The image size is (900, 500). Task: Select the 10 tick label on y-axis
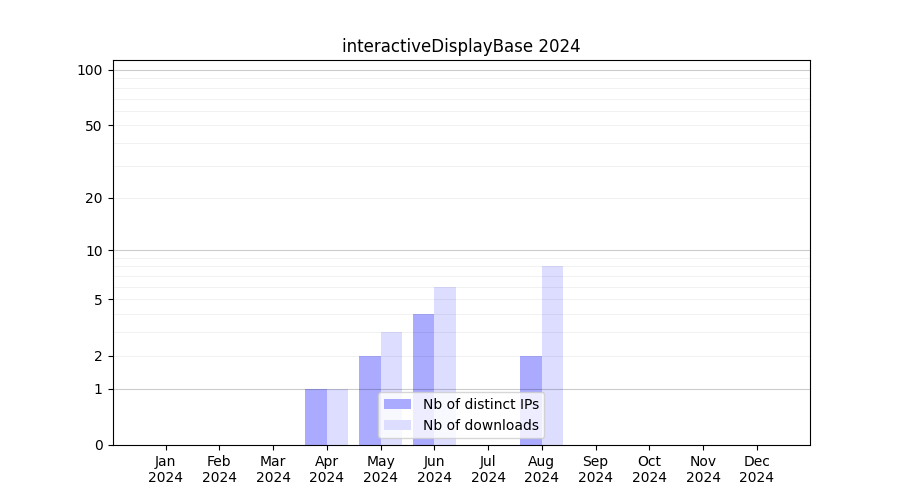pyautogui.click(x=94, y=251)
